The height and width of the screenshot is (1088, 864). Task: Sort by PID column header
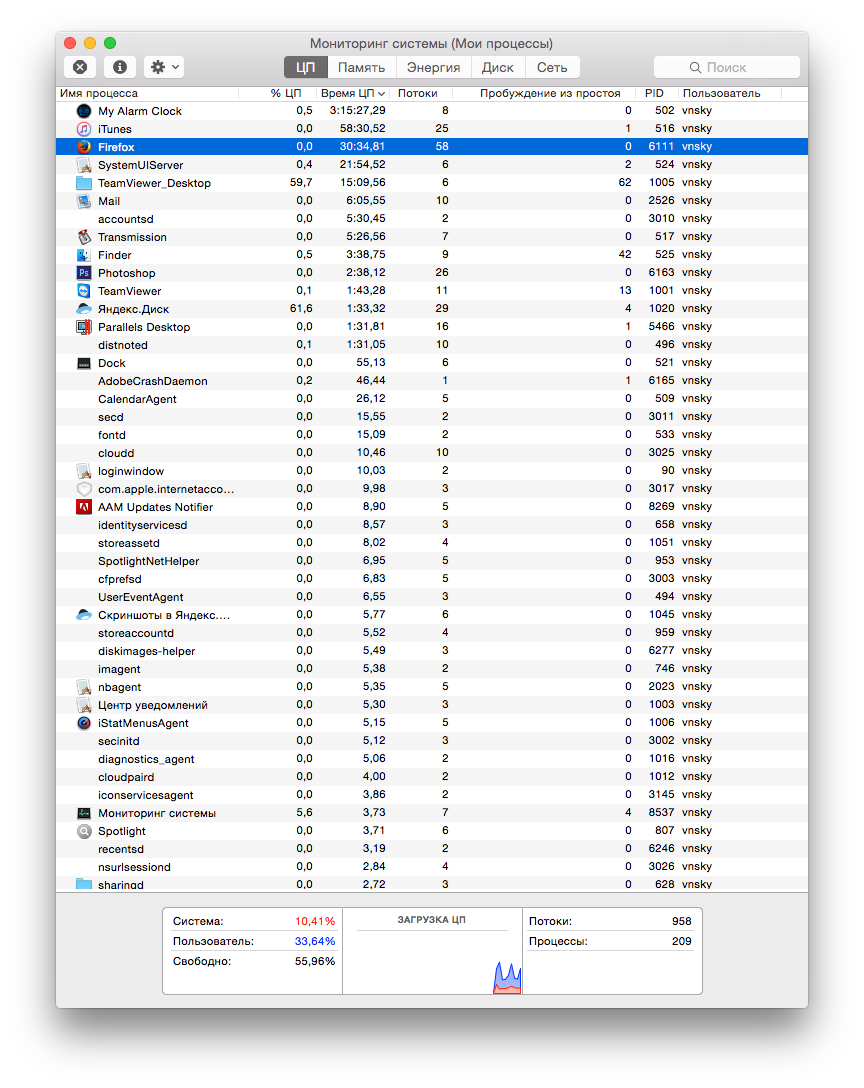tap(657, 94)
